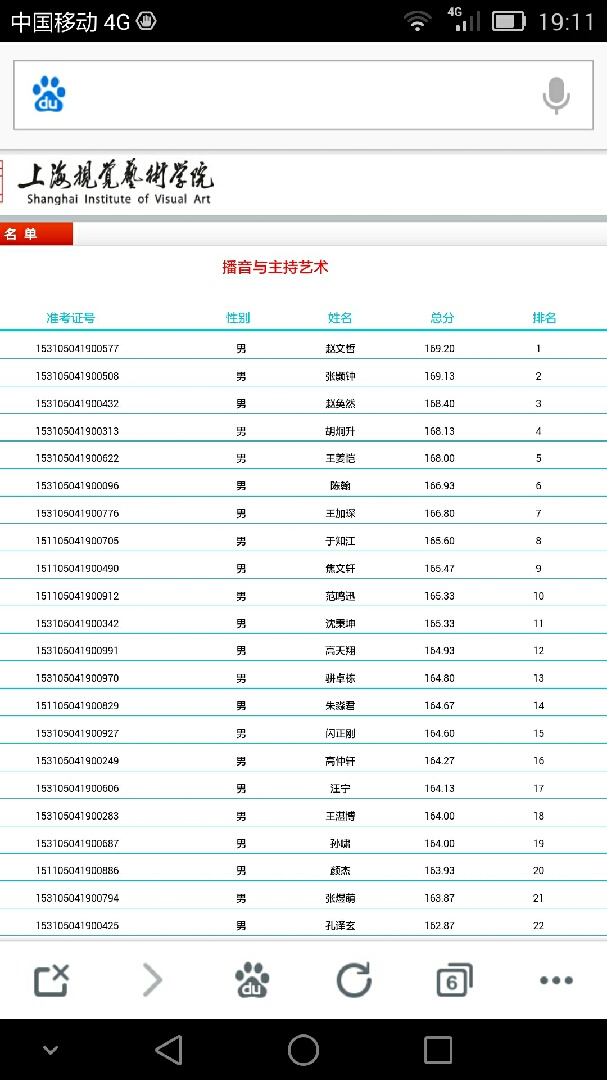Select the score 162.87
This screenshot has height=1080, width=607.
click(440, 926)
